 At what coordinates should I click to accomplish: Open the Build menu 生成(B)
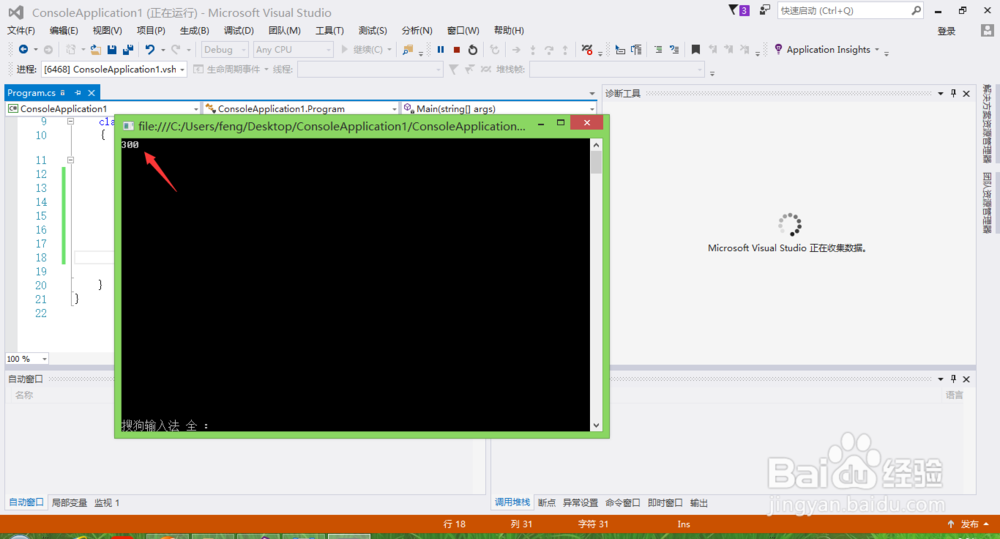click(x=195, y=30)
